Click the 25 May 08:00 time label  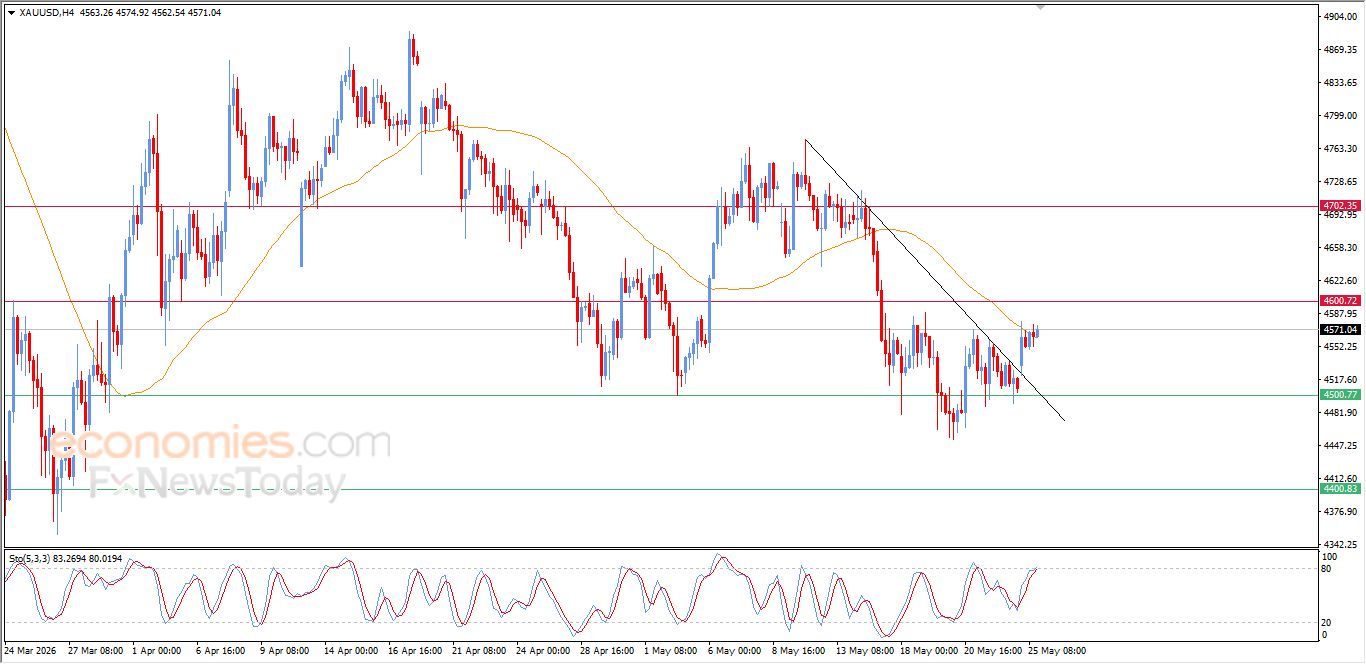[1056, 651]
